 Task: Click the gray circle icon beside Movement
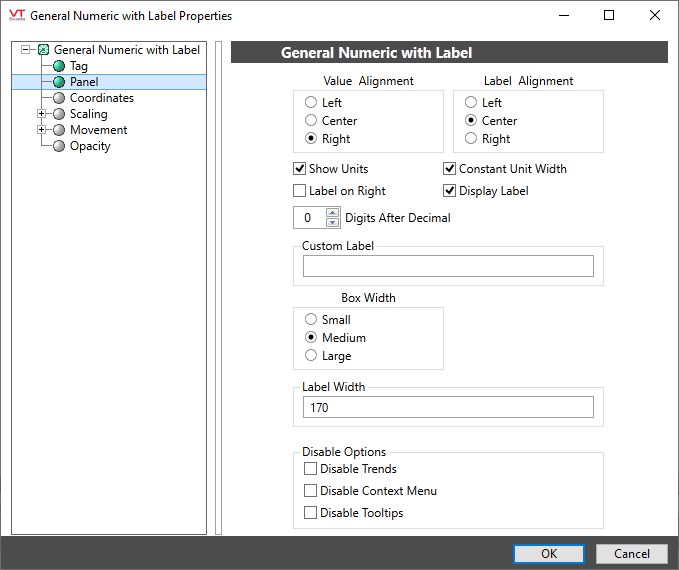59,130
